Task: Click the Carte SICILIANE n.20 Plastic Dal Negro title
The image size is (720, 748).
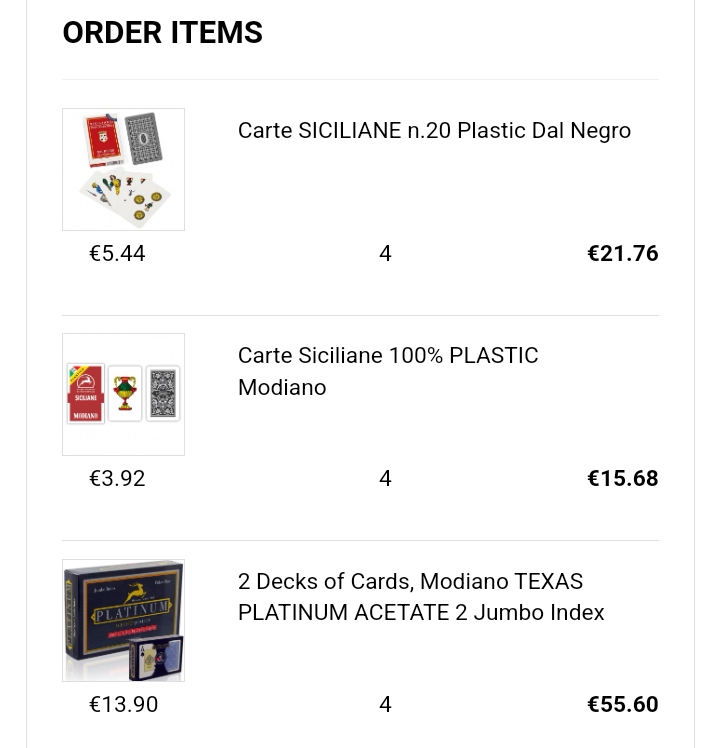Action: tap(434, 131)
